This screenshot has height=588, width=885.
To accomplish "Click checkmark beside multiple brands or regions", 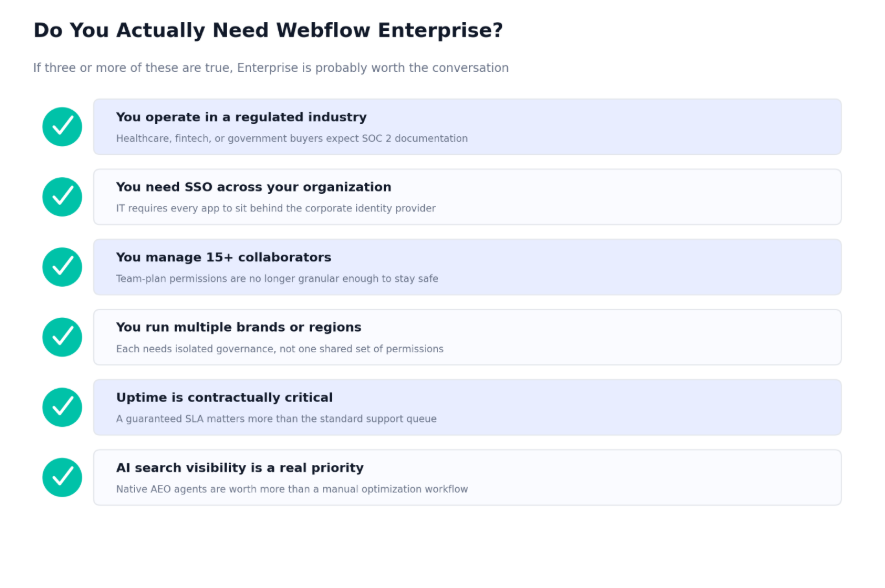I will tap(62, 337).
